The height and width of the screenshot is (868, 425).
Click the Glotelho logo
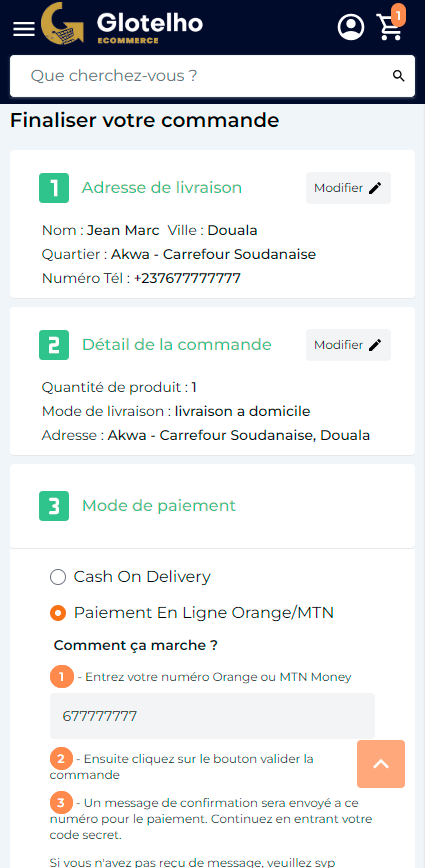point(122,27)
